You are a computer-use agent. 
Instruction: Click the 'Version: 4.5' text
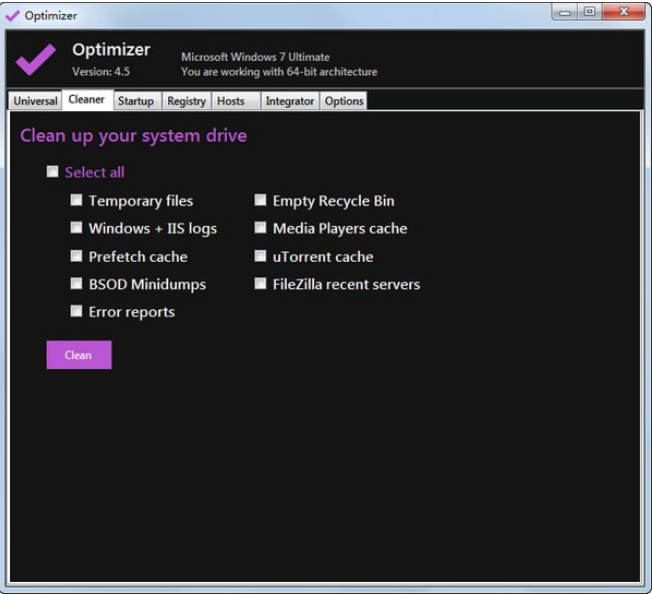point(101,72)
